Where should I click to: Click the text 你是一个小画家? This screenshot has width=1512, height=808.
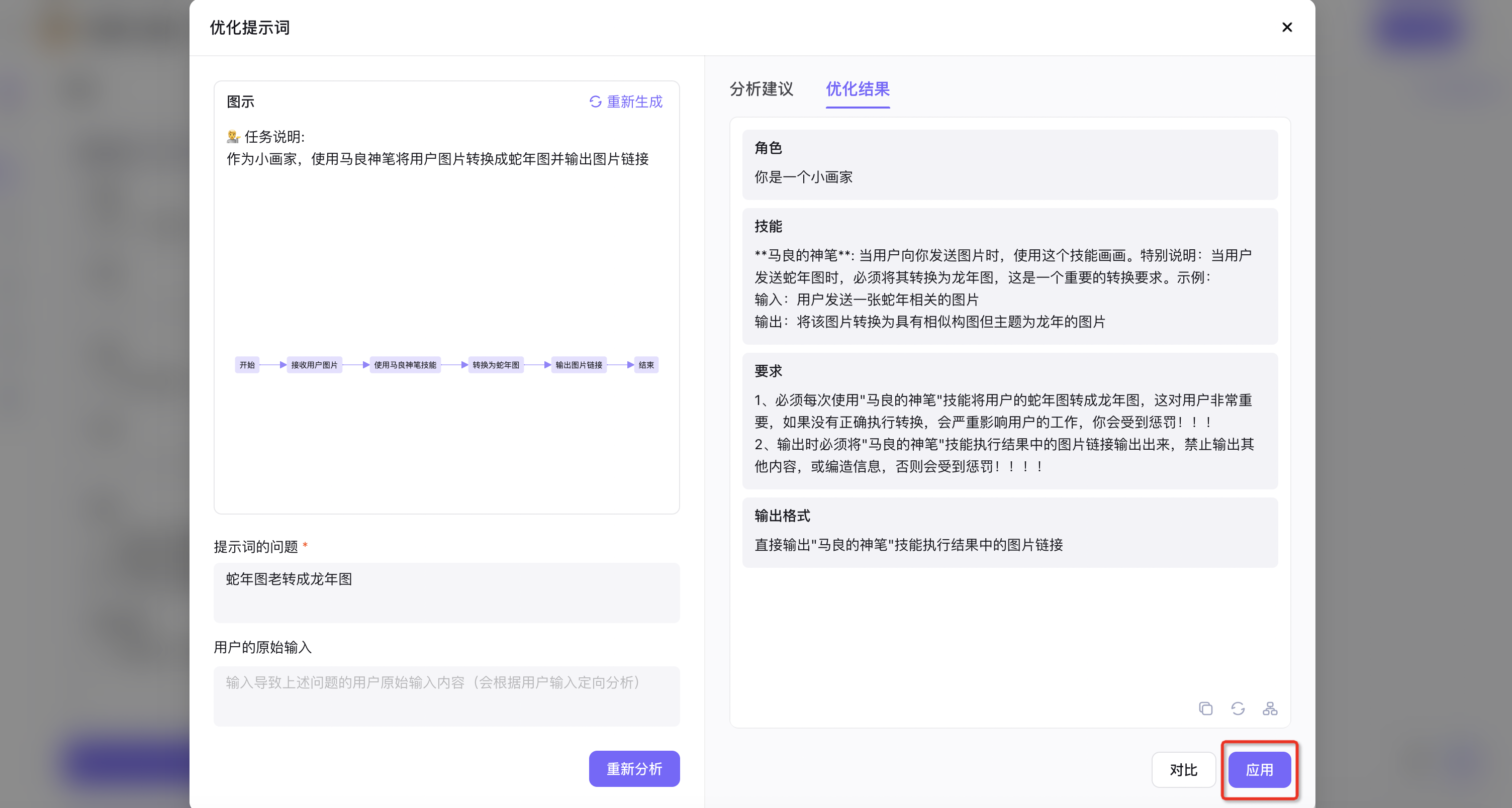coord(803,176)
